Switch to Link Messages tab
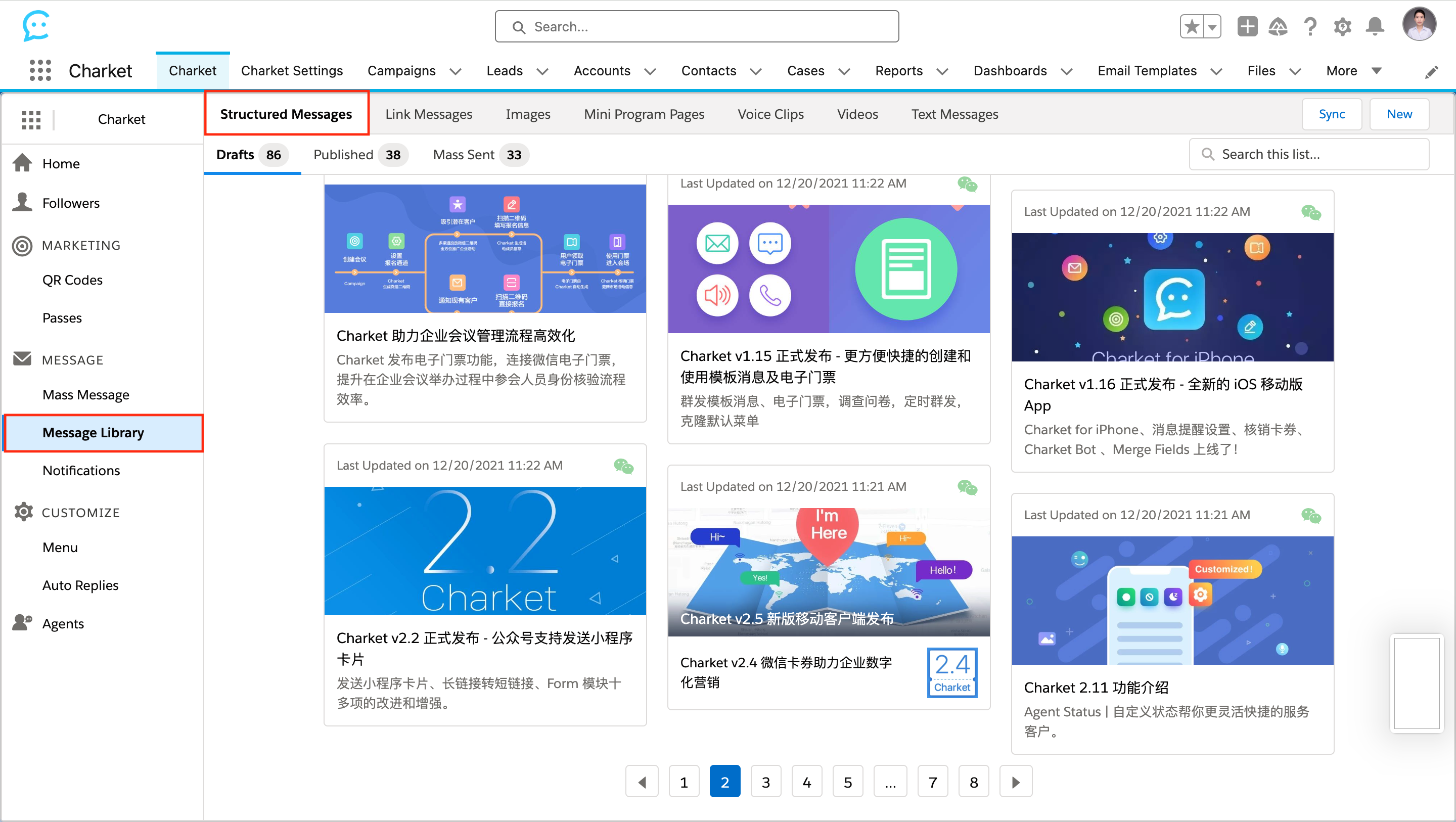This screenshot has height=822, width=1456. pyautogui.click(x=428, y=114)
